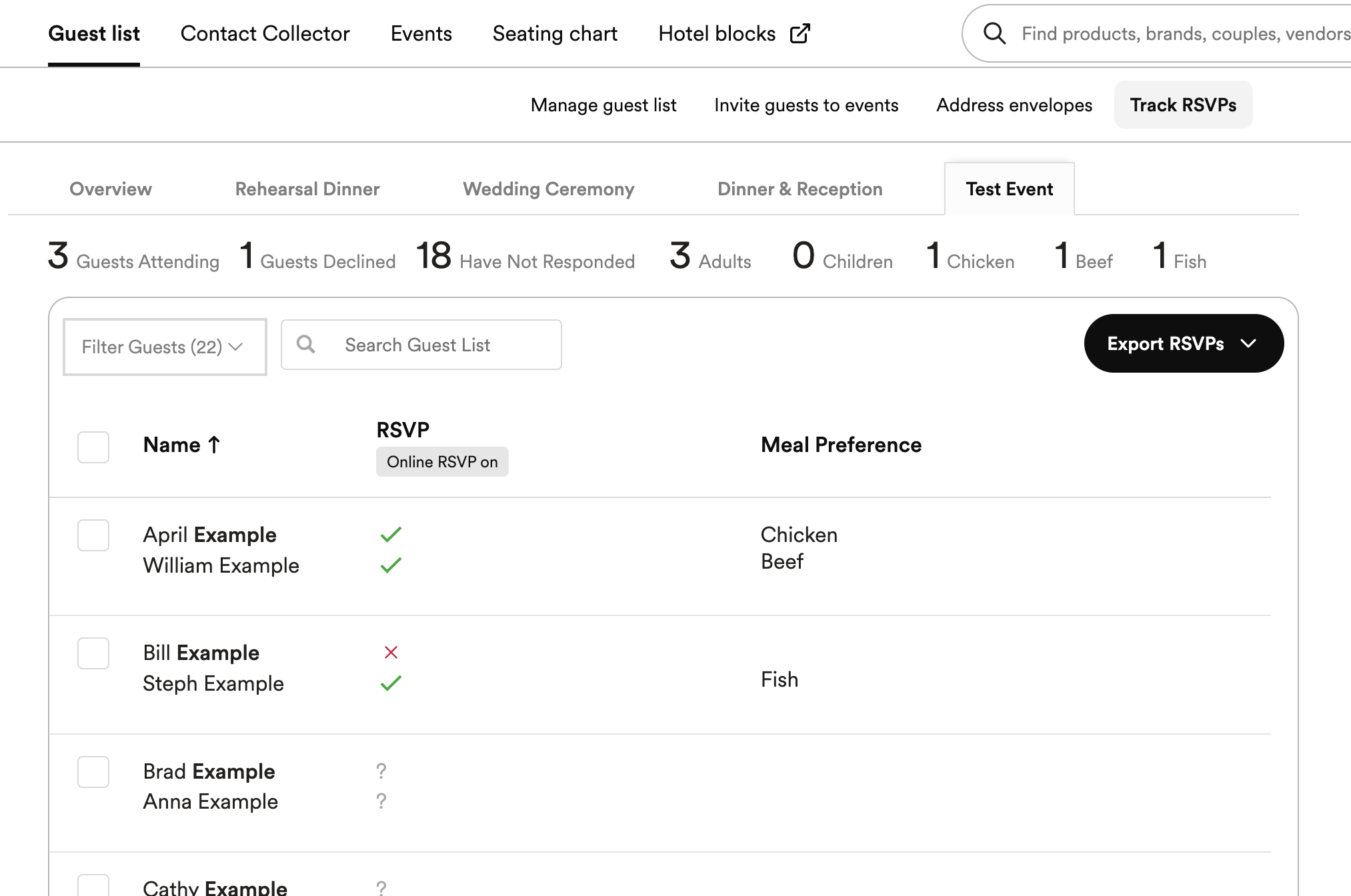Screen dimensions: 1351x896
Task: Click Manage guest list
Action: pyautogui.click(x=603, y=105)
